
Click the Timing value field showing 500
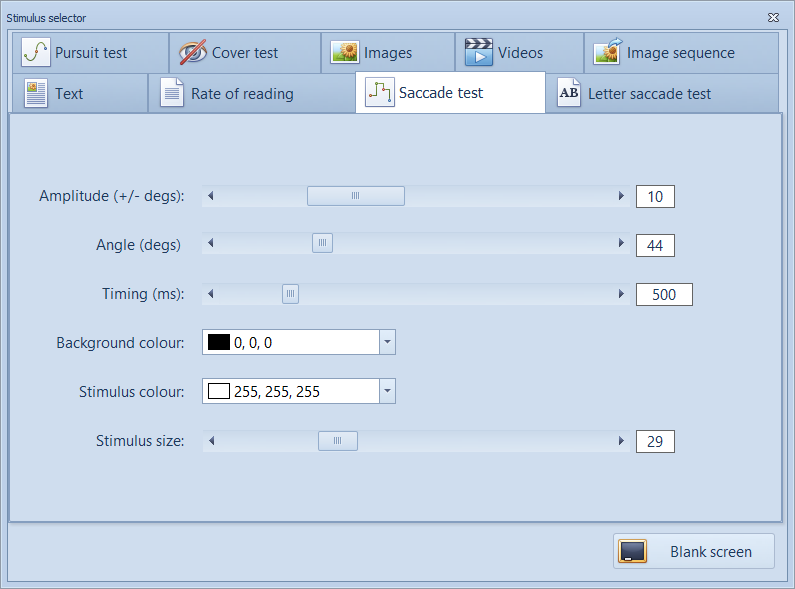[x=664, y=294]
